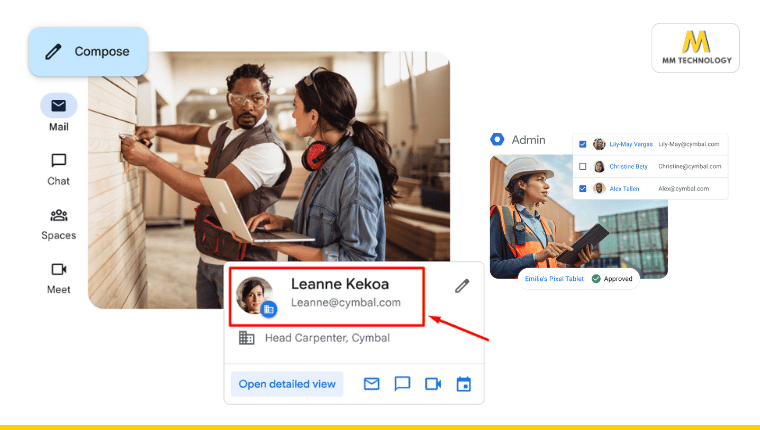Click the Approved status text

pyautogui.click(x=618, y=279)
